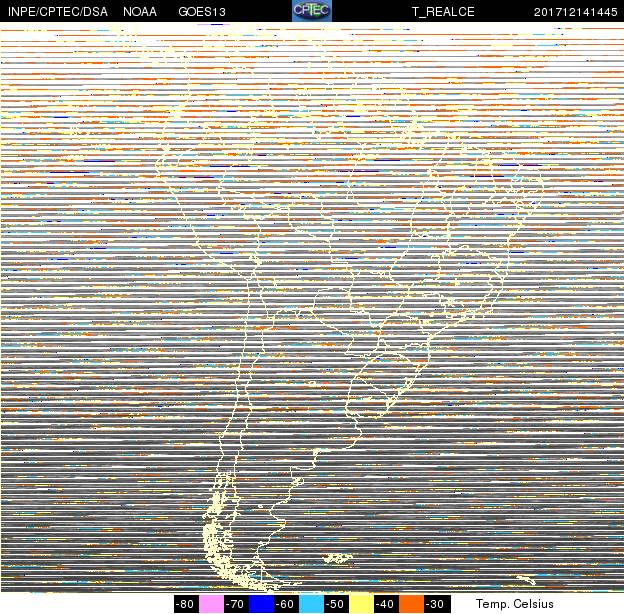Click the T_REALCE product label
The width and height of the screenshot is (624, 614).
(x=443, y=12)
